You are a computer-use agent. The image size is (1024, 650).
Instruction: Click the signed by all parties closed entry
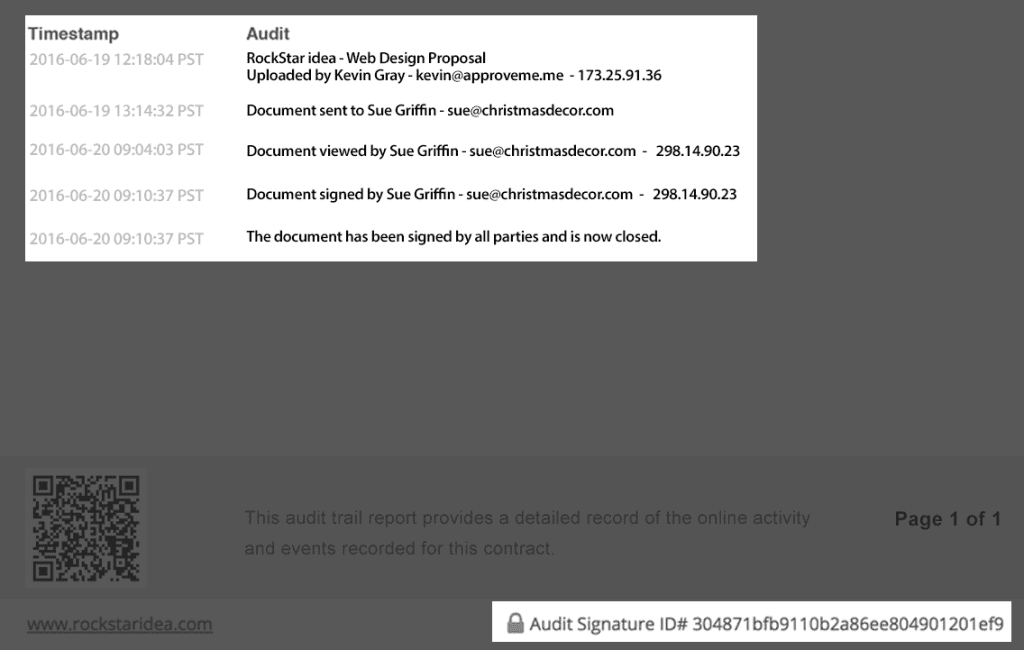click(x=454, y=237)
